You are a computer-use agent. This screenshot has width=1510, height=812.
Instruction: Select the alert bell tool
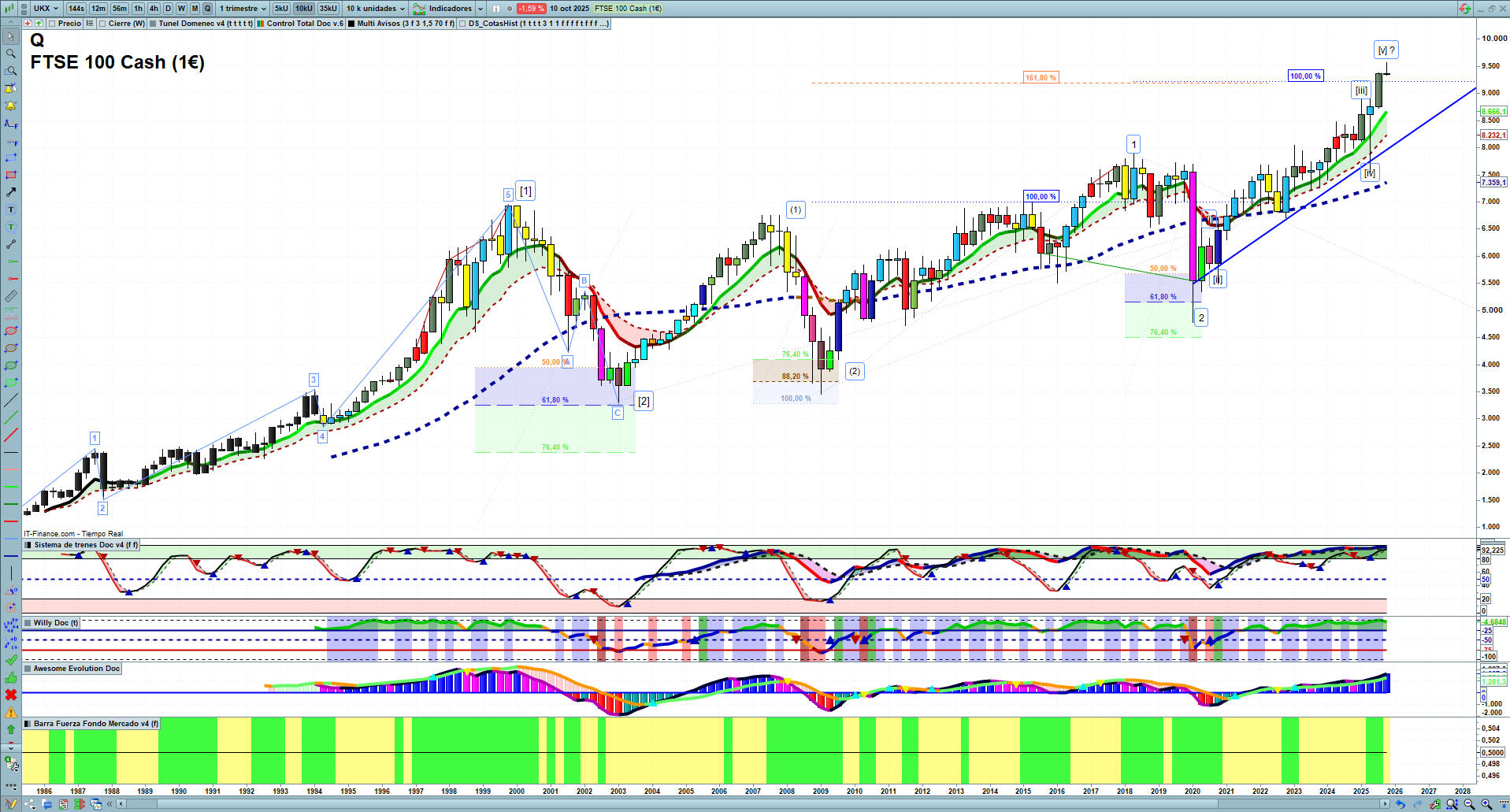11,106
